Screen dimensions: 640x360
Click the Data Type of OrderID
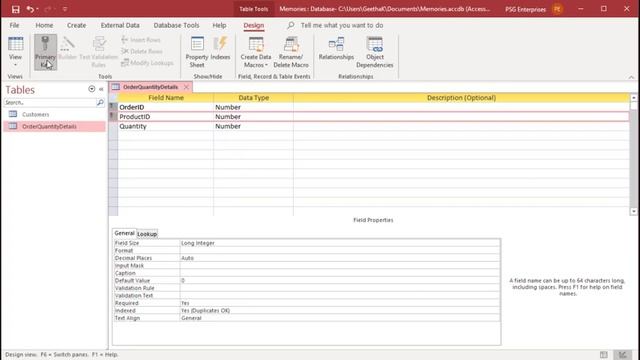253,107
